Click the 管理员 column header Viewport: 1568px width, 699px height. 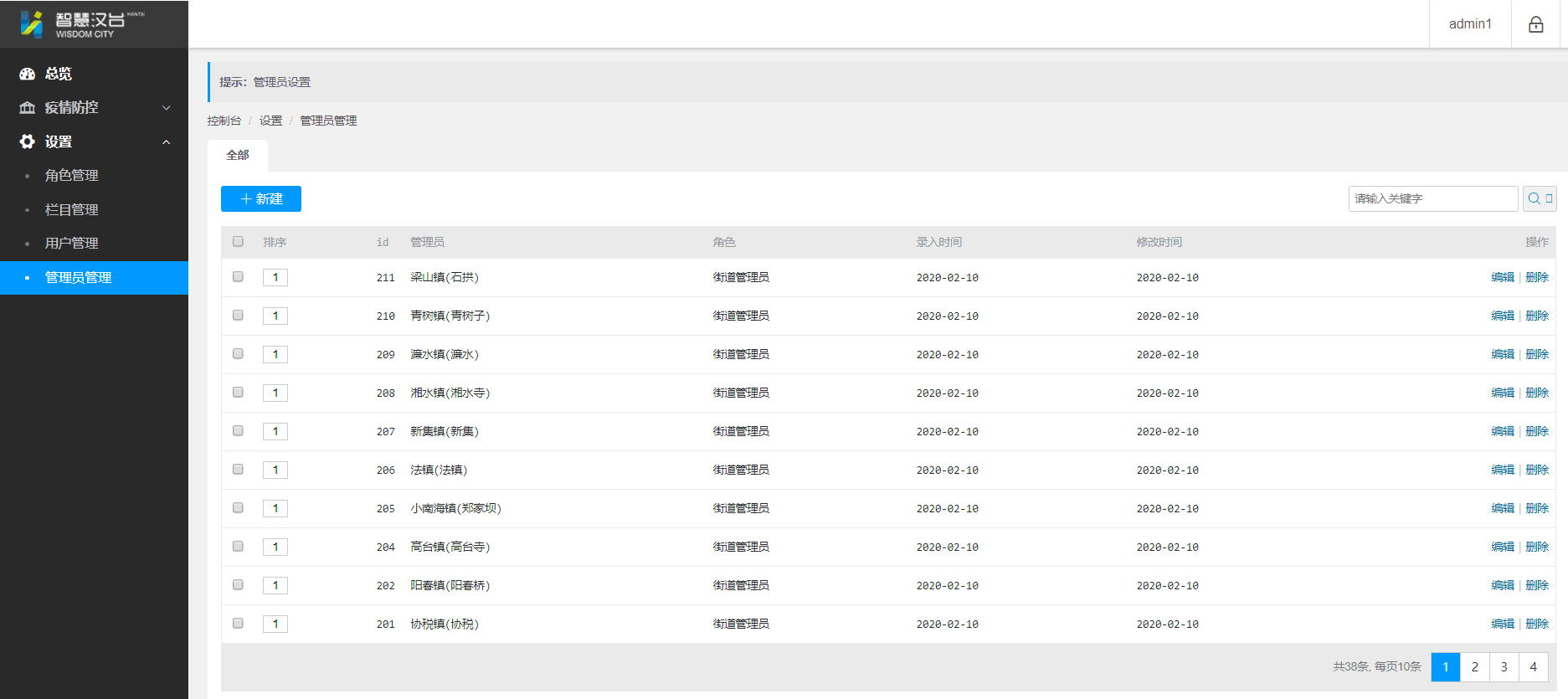pyautogui.click(x=427, y=242)
